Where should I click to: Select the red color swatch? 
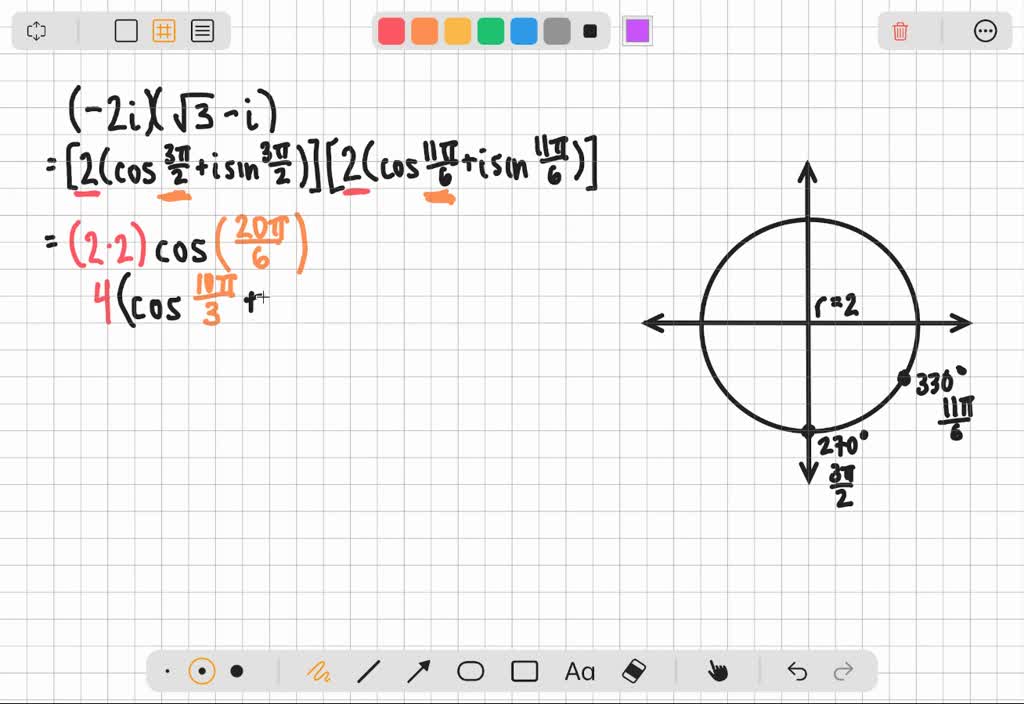pyautogui.click(x=391, y=31)
